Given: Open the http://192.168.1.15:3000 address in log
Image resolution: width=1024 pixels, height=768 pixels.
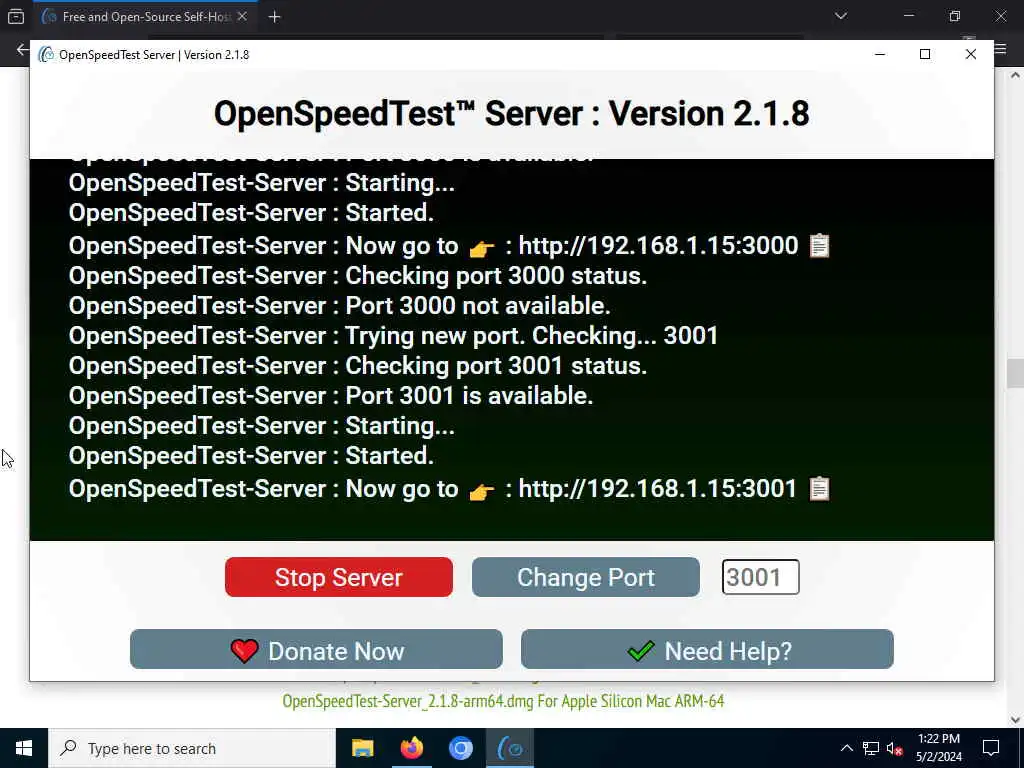Looking at the screenshot, I should [x=658, y=246].
